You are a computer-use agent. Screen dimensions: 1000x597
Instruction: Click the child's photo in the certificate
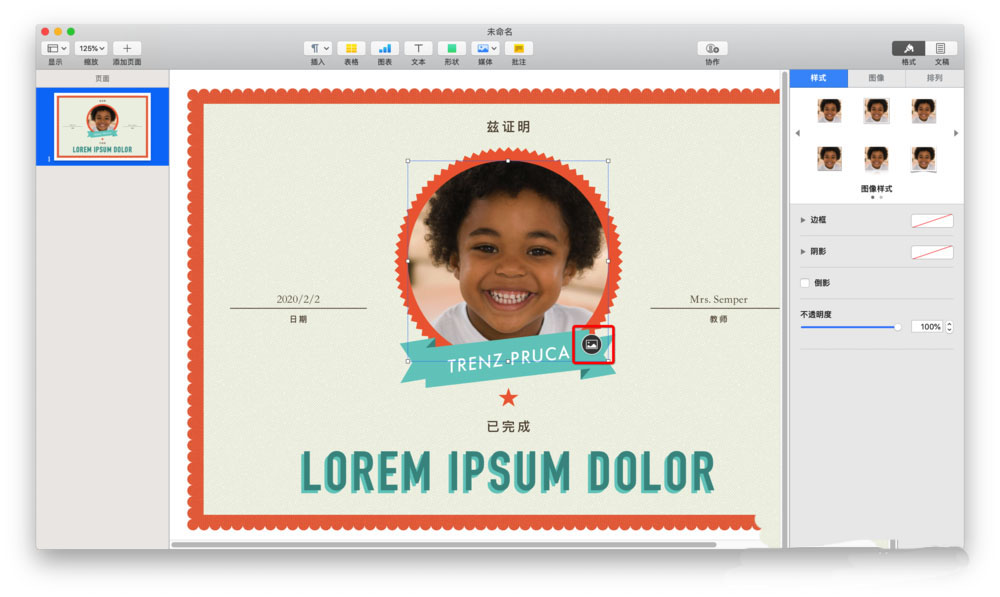tap(508, 252)
